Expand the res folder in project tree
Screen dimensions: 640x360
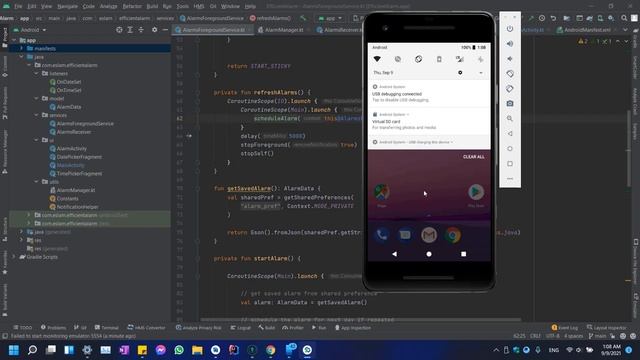pos(22,240)
